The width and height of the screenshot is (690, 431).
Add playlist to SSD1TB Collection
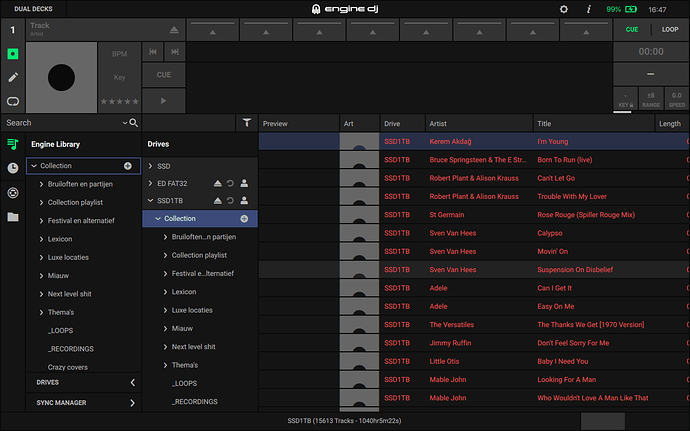coord(244,218)
